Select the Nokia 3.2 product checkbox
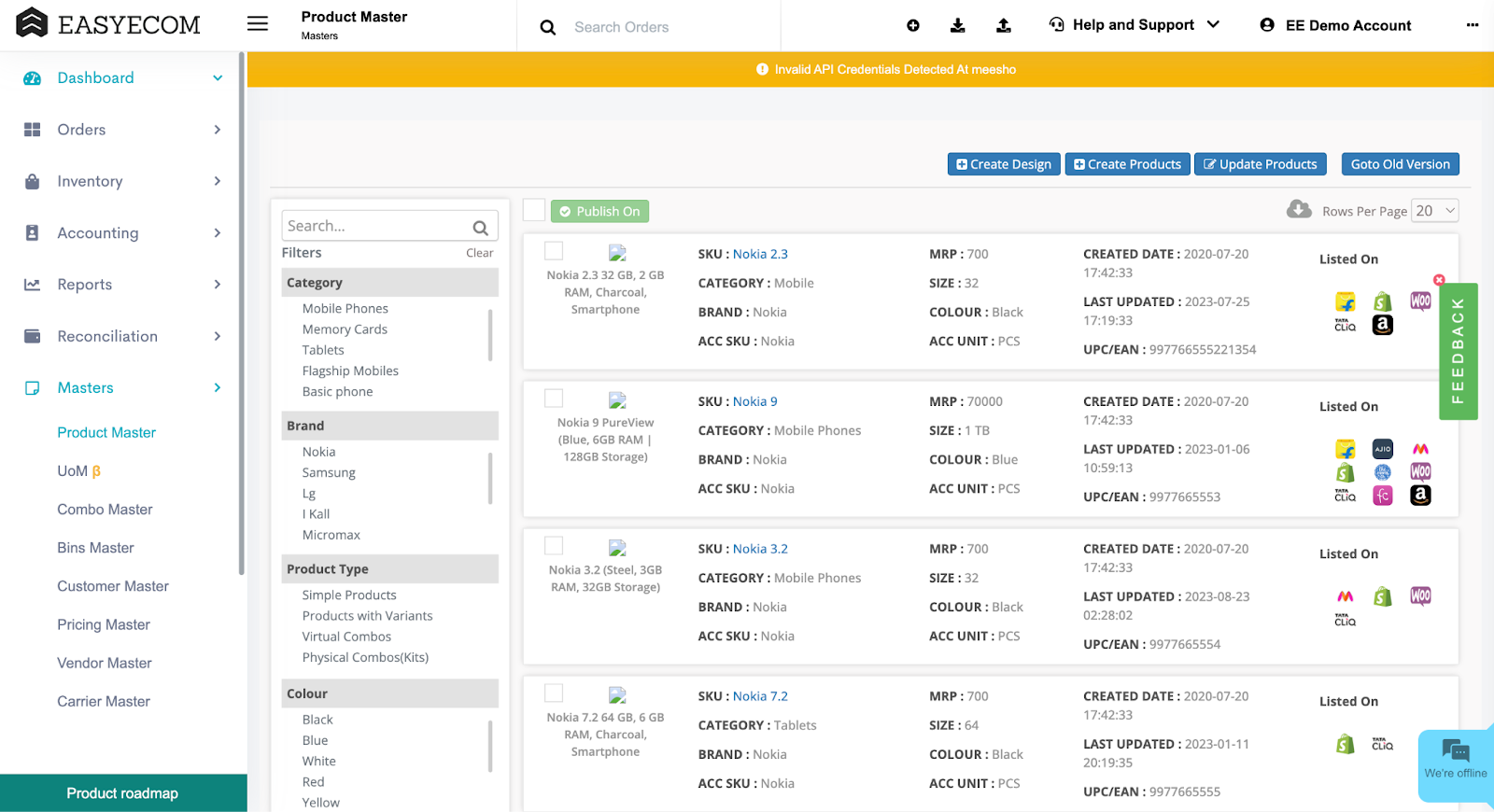The image size is (1494, 812). (554, 545)
